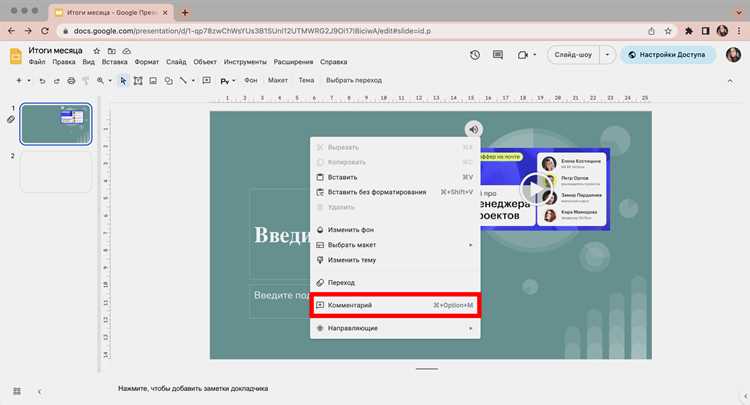Choose Переход in context menu

coord(395,283)
